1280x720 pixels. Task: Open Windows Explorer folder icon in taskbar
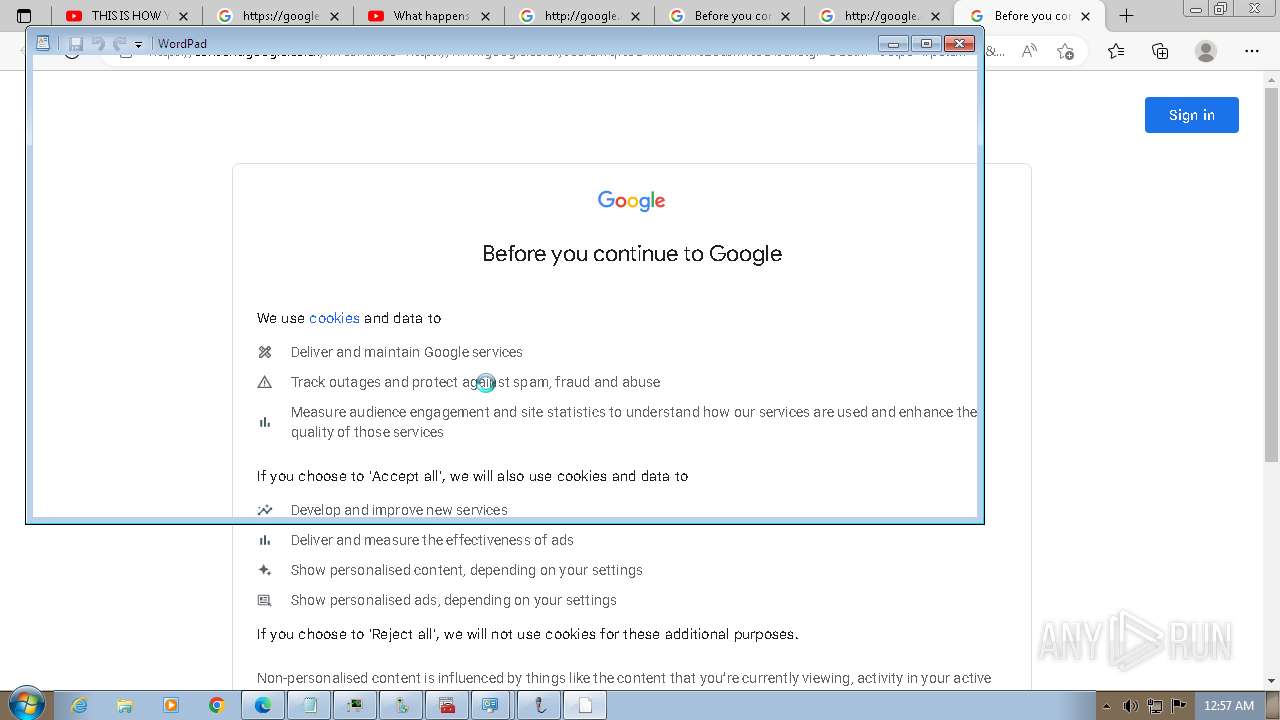pyautogui.click(x=125, y=705)
